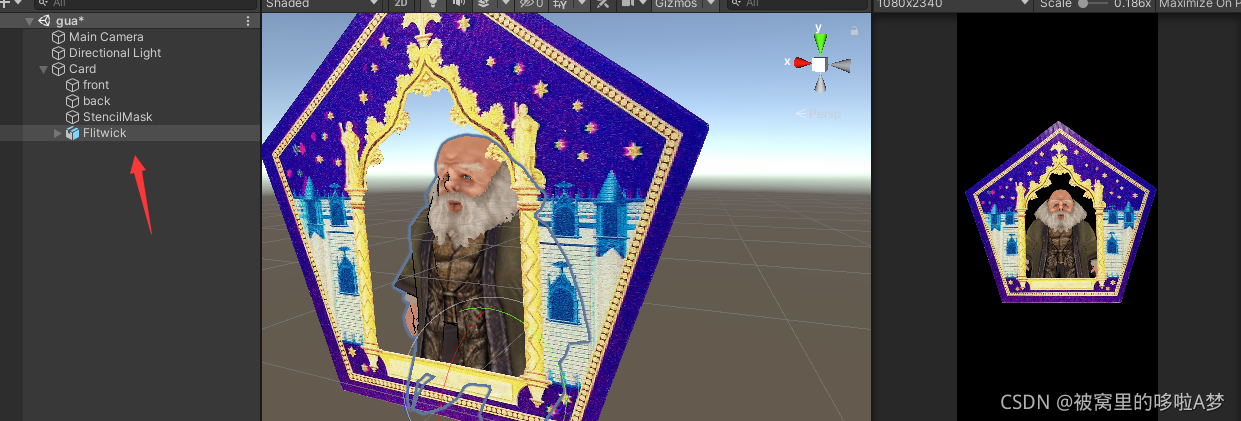The image size is (1241, 421).
Task: Click the gray right-side gizmo cone
Action: click(x=841, y=65)
